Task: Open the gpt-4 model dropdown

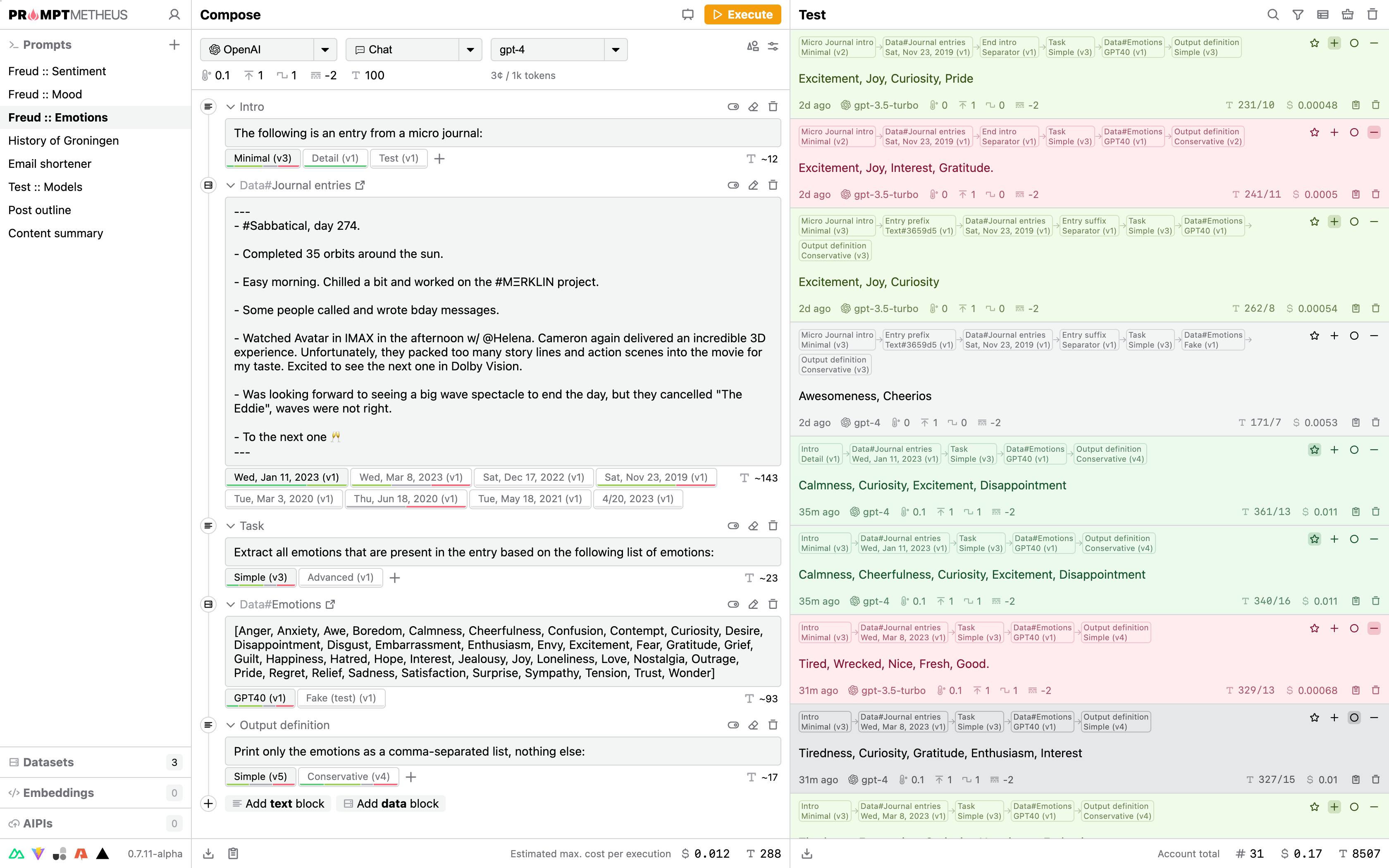Action: tap(616, 50)
